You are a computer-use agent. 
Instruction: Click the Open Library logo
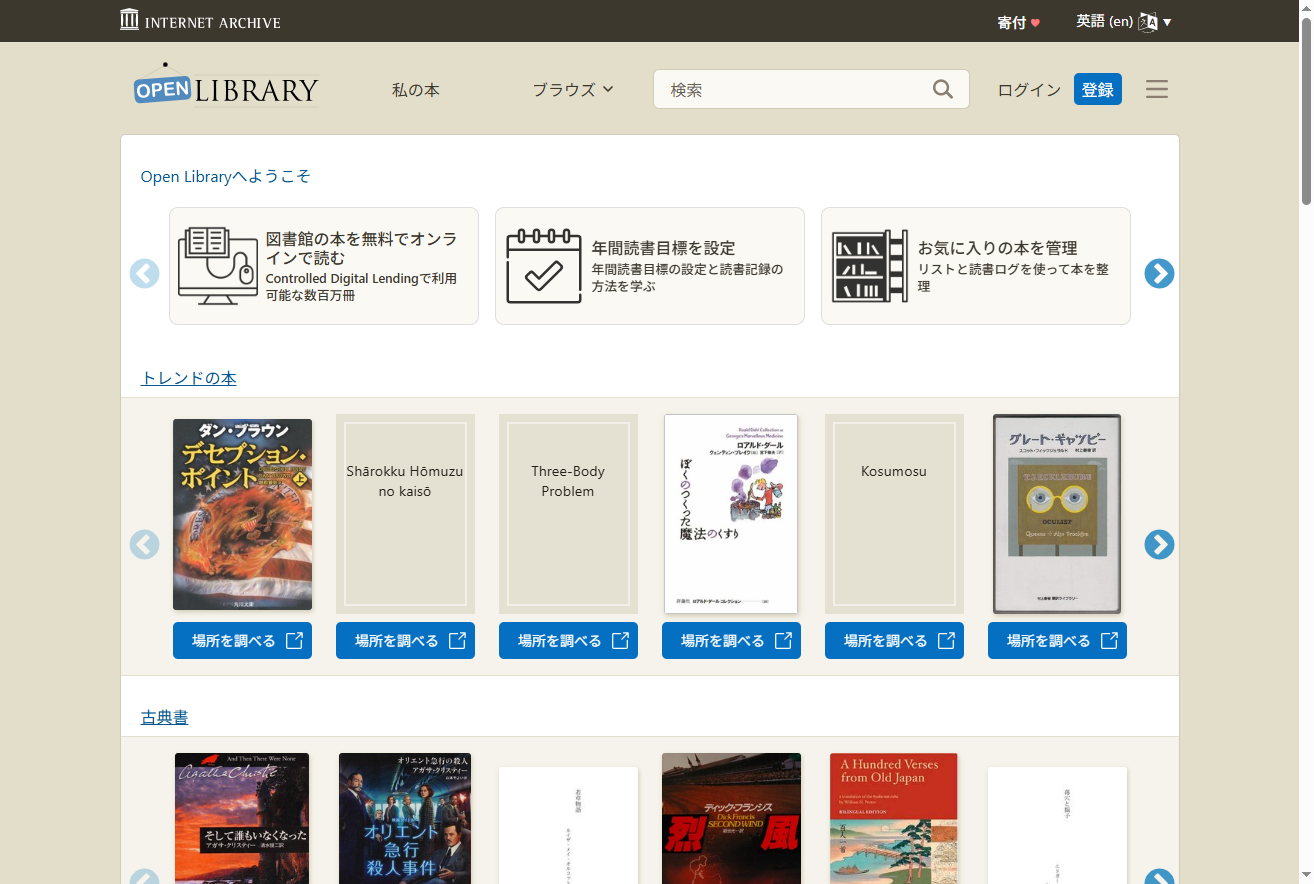coord(226,87)
